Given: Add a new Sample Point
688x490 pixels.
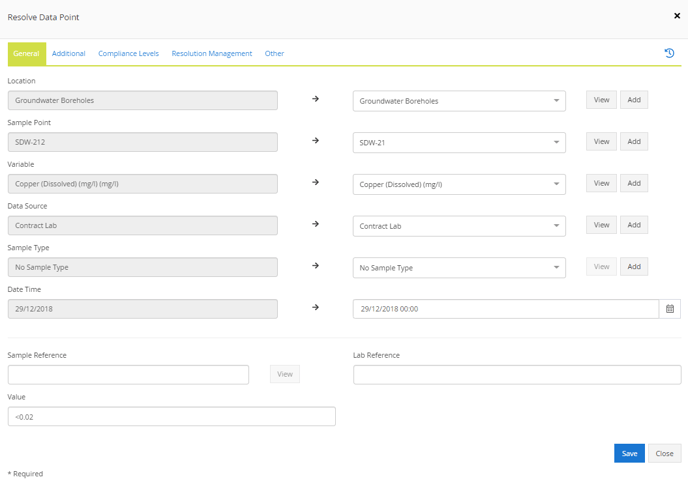Looking at the screenshot, I should [x=634, y=142].
